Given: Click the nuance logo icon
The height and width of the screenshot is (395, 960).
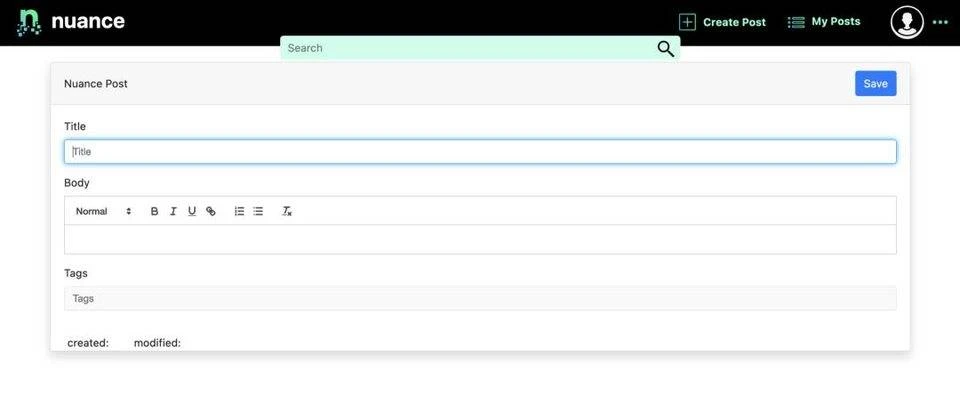Looking at the screenshot, I should tap(29, 23).
